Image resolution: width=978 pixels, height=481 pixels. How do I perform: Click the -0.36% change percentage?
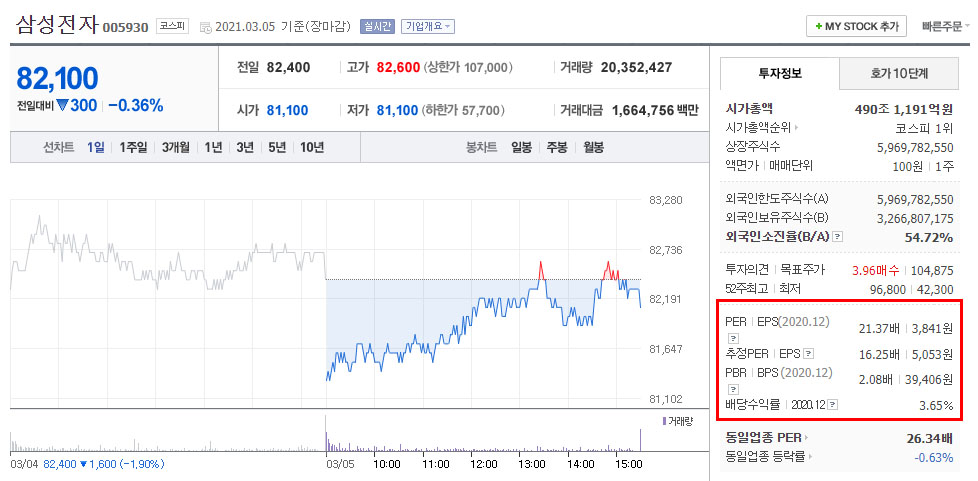(135, 105)
